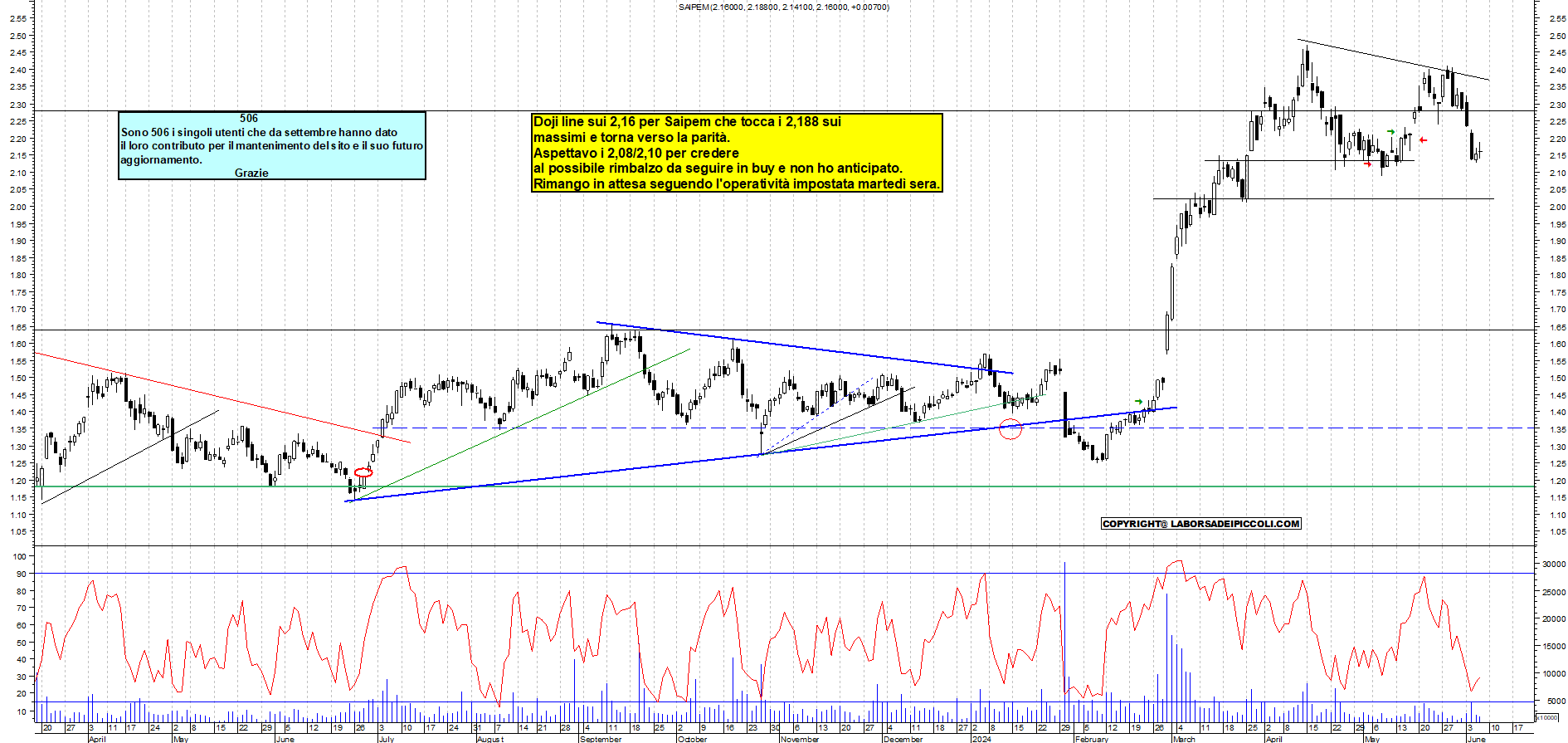The width and height of the screenshot is (1568, 743).
Task: Click the 30000 value on volume scale
Action: coord(1553,564)
